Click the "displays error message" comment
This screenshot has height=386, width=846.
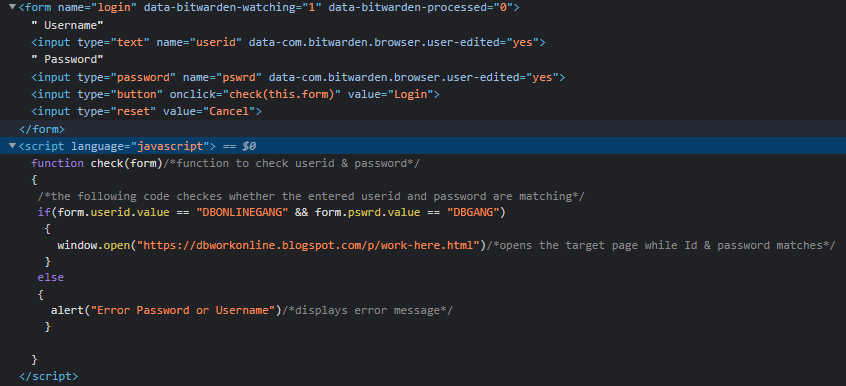[x=368, y=310]
